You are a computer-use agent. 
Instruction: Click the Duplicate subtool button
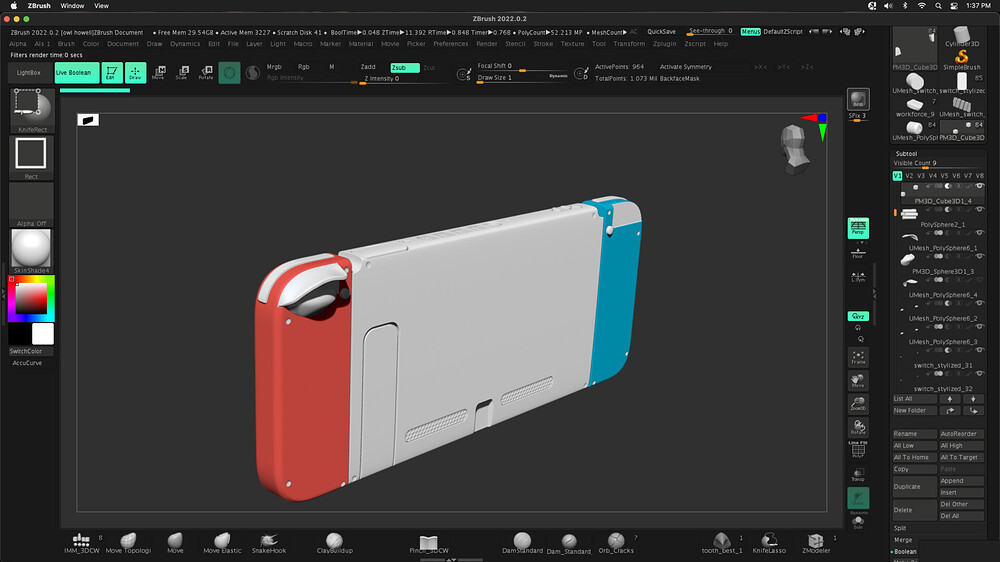click(915, 487)
